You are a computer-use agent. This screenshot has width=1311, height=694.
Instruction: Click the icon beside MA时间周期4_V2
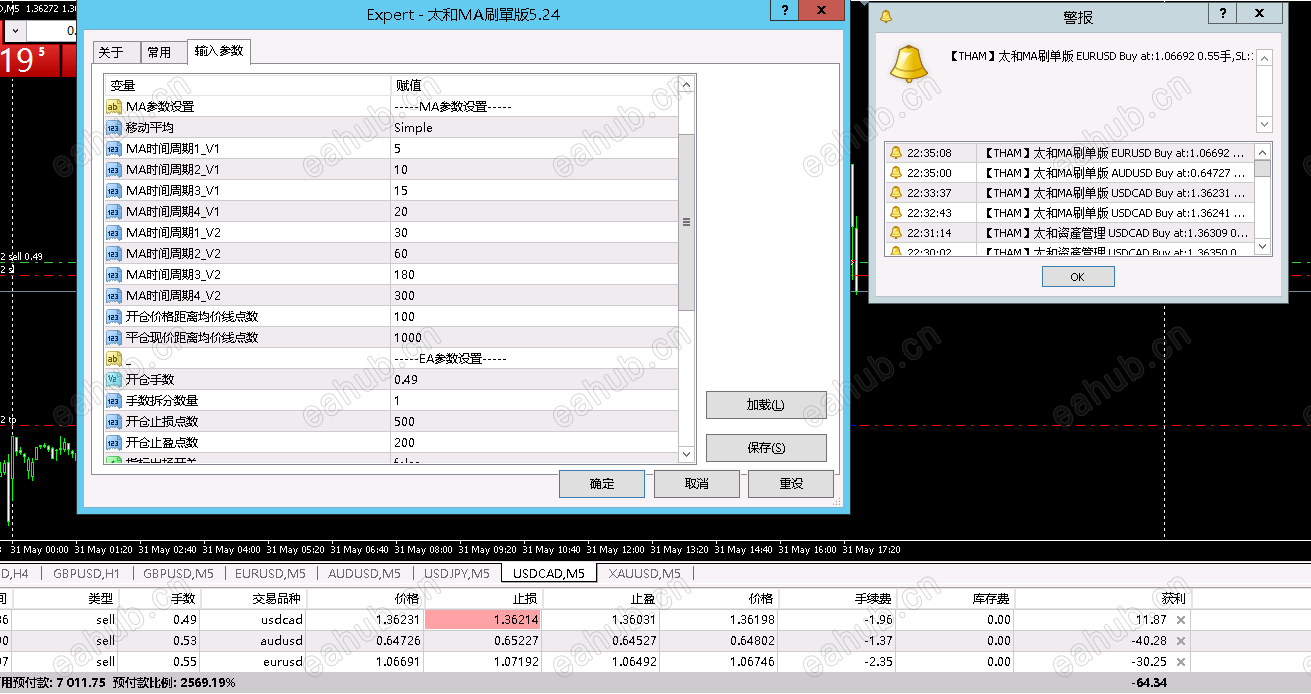pos(114,296)
